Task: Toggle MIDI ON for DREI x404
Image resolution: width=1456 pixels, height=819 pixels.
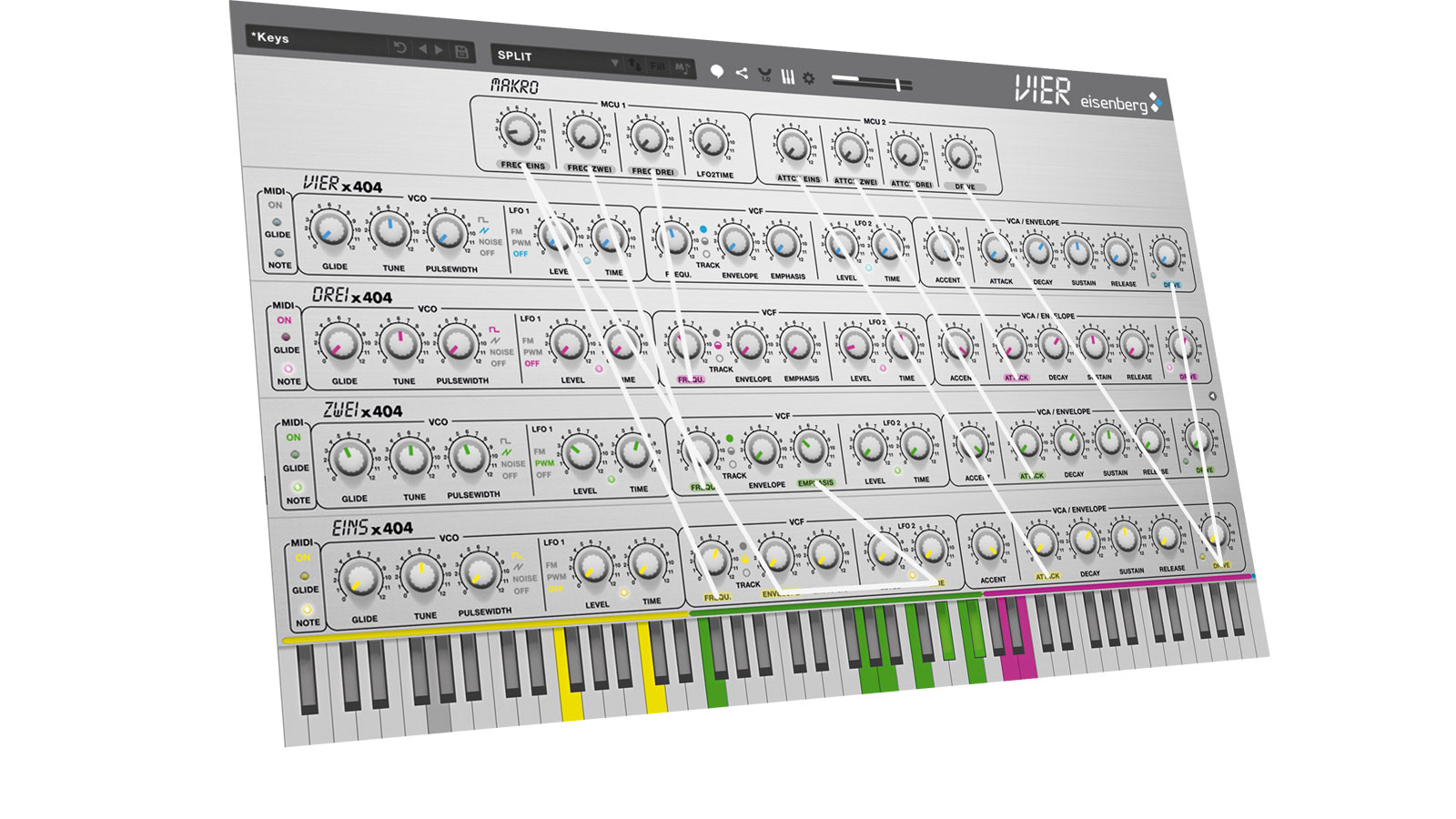Action: 284,320
